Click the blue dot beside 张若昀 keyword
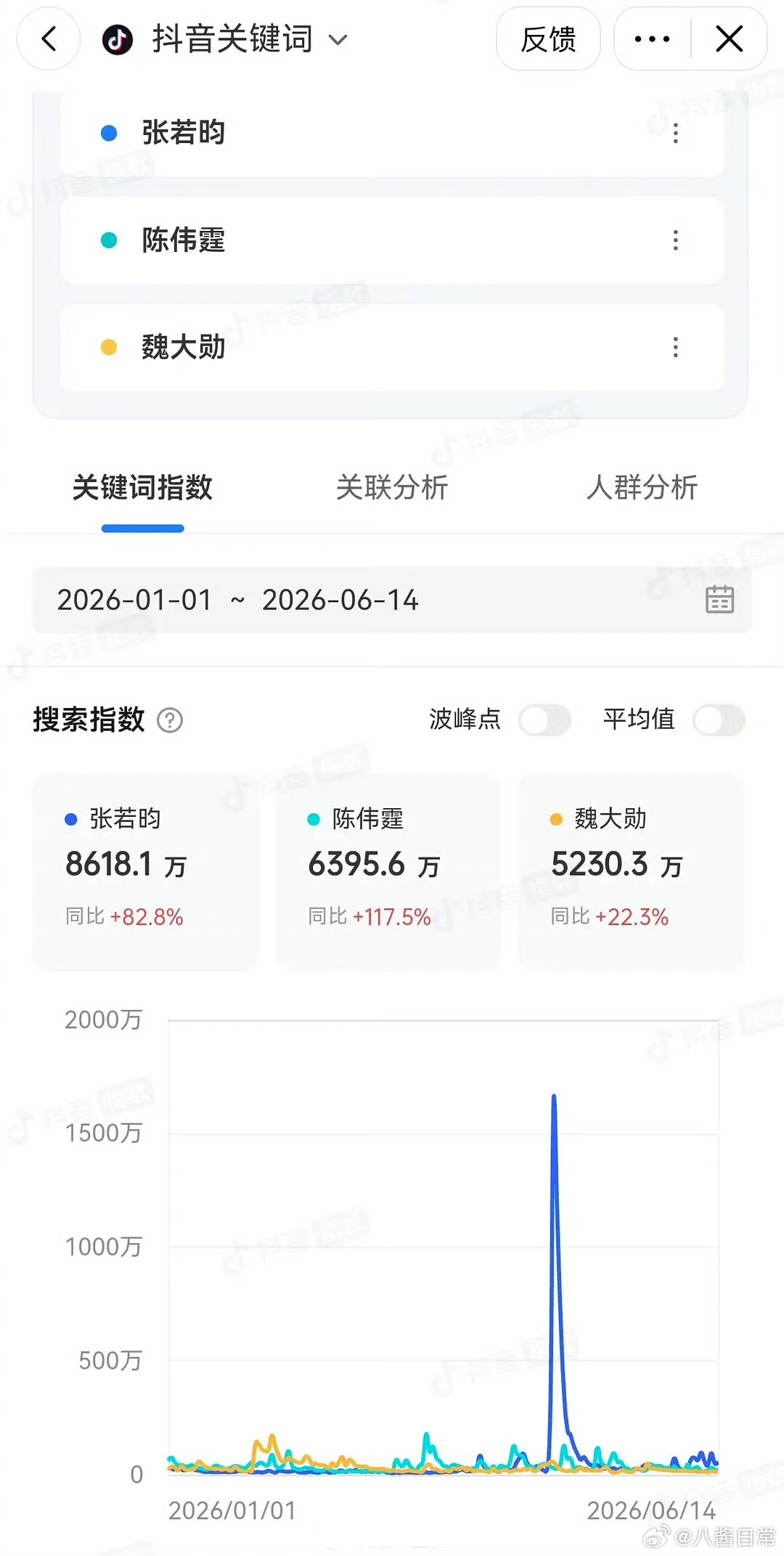Viewport: 784px width, 1556px height. 109,133
